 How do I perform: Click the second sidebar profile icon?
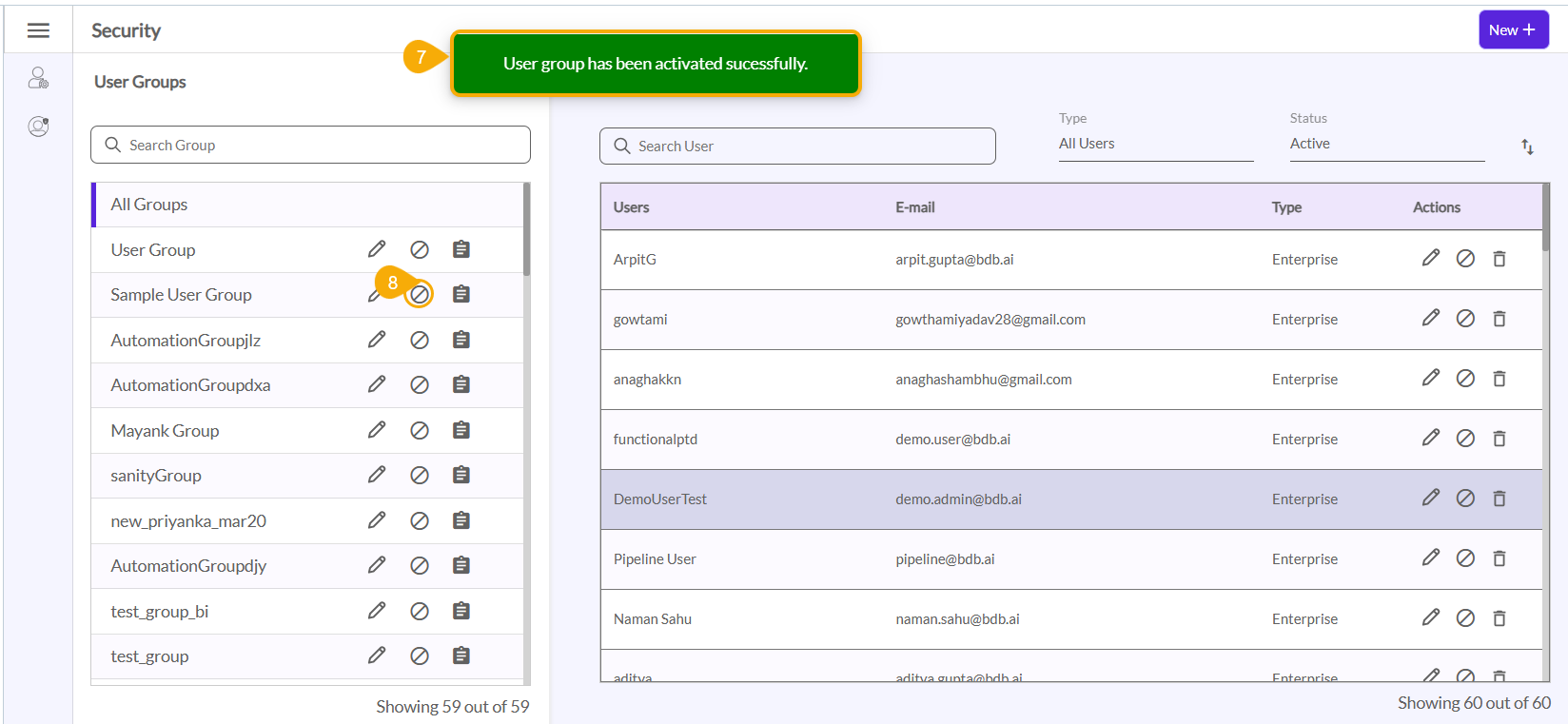tap(38, 127)
